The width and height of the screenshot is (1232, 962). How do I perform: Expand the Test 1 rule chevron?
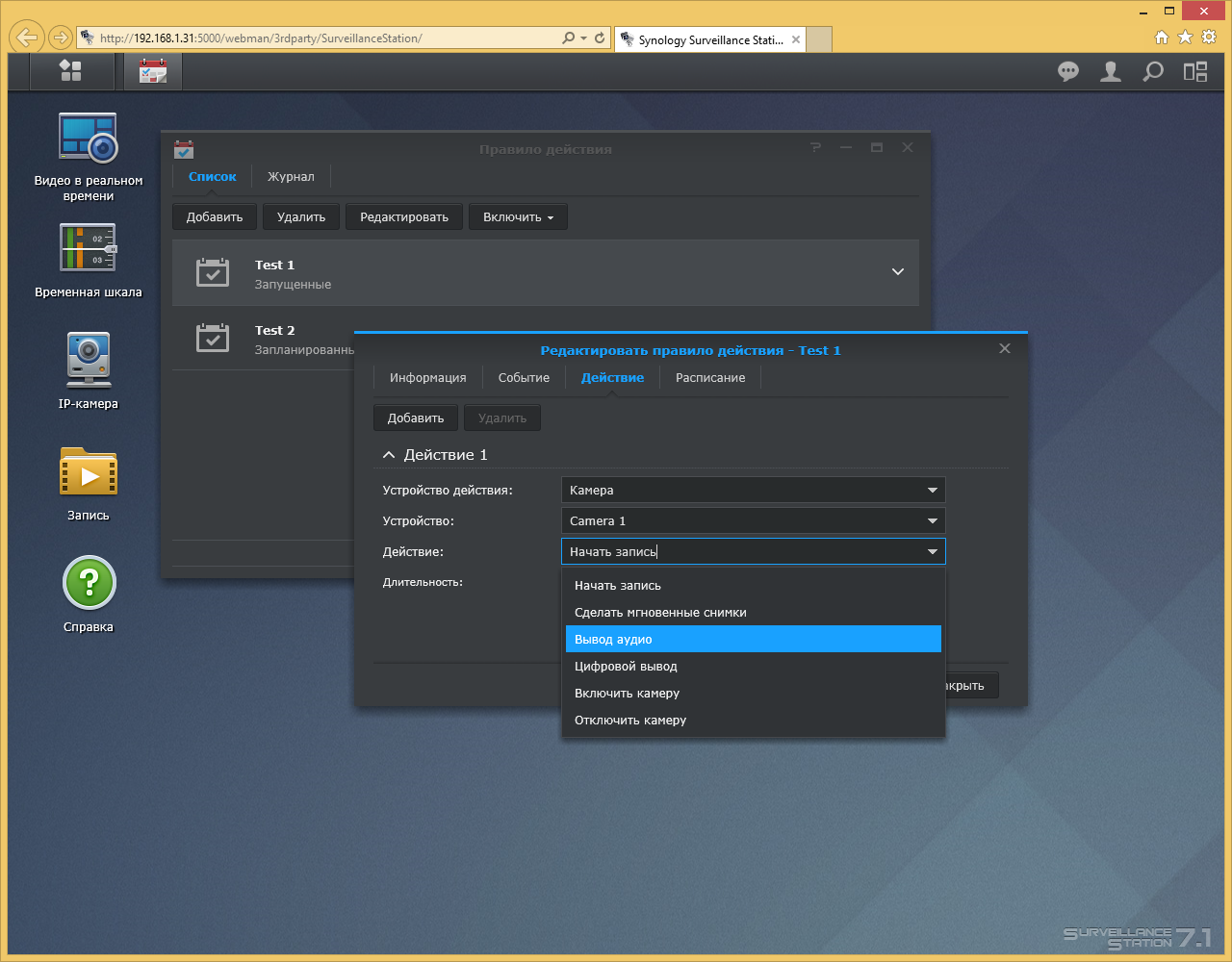tap(898, 272)
